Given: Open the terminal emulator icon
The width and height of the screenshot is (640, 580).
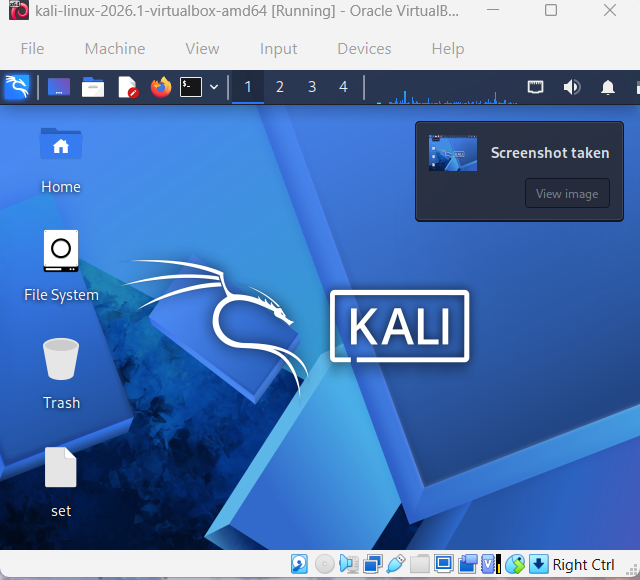Looking at the screenshot, I should click(191, 87).
